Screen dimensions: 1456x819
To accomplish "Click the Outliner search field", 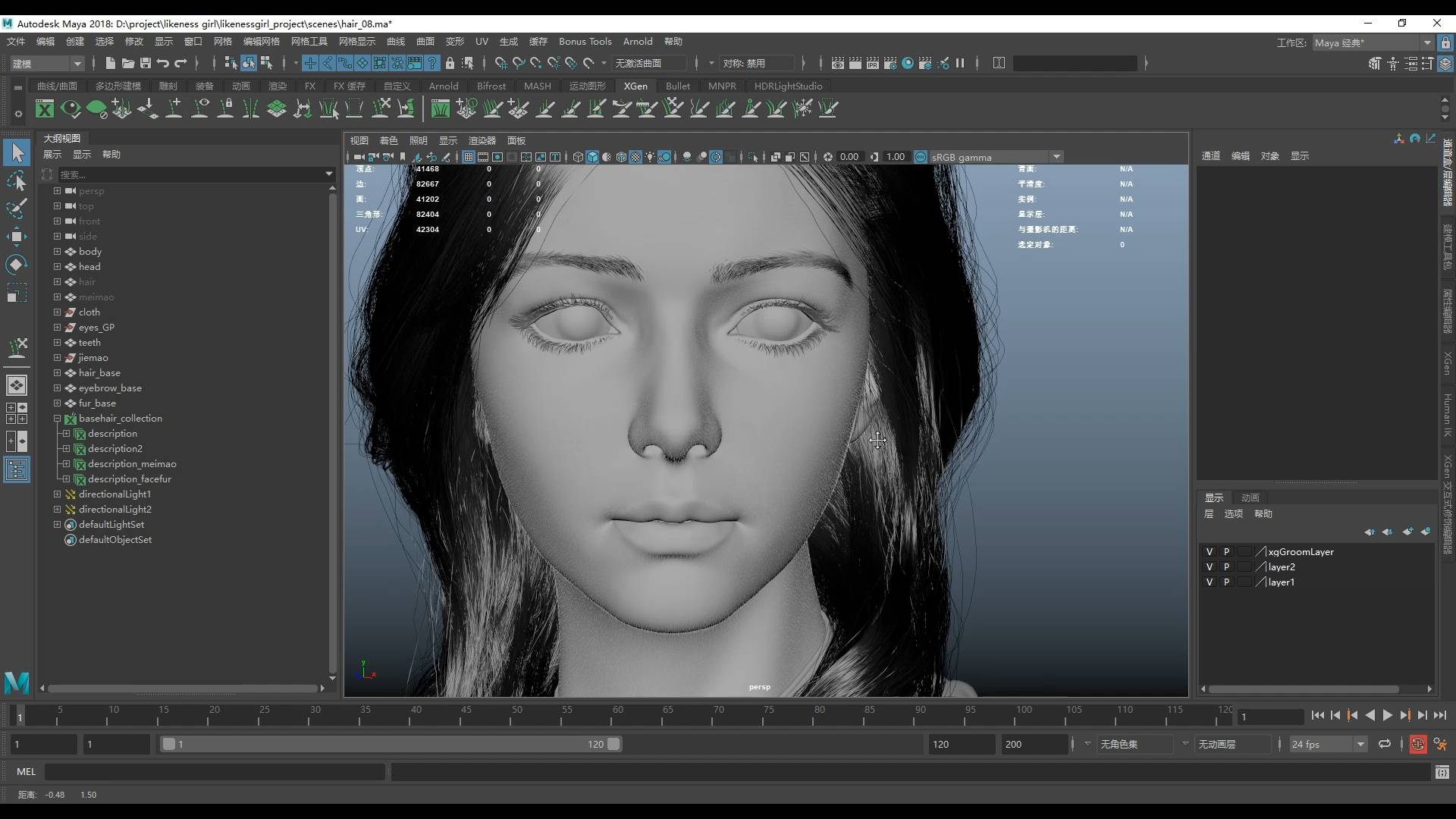I will [190, 174].
